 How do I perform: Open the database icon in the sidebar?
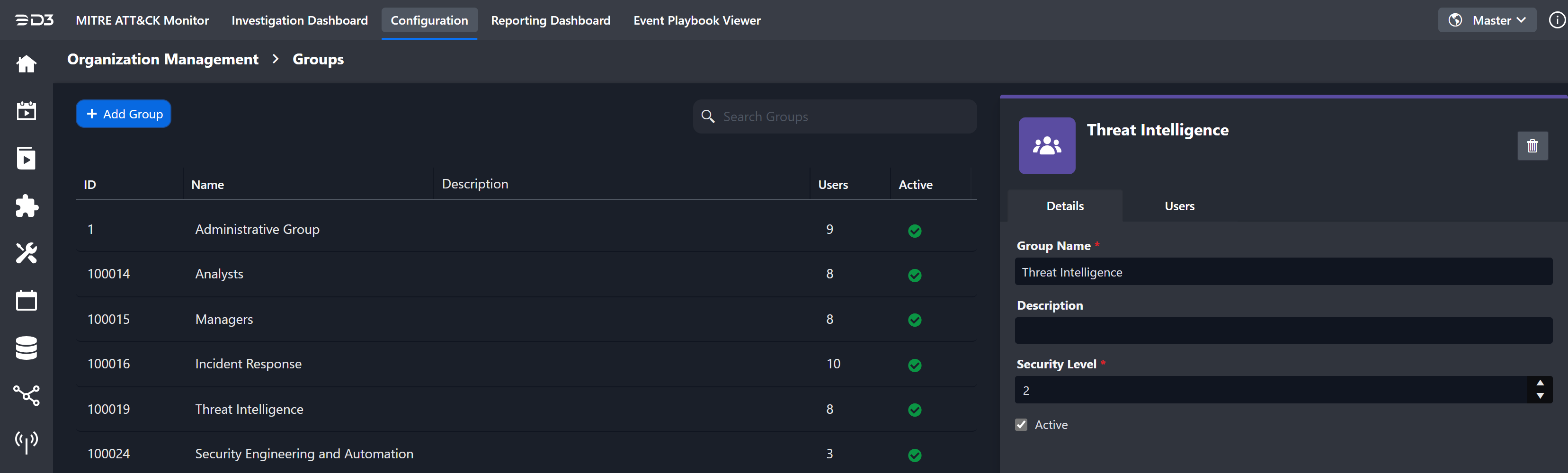tap(26, 347)
